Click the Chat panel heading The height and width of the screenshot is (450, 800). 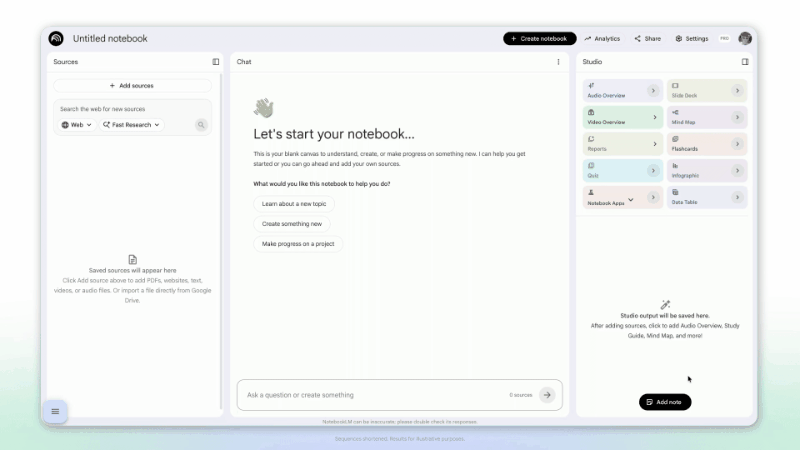(244, 62)
